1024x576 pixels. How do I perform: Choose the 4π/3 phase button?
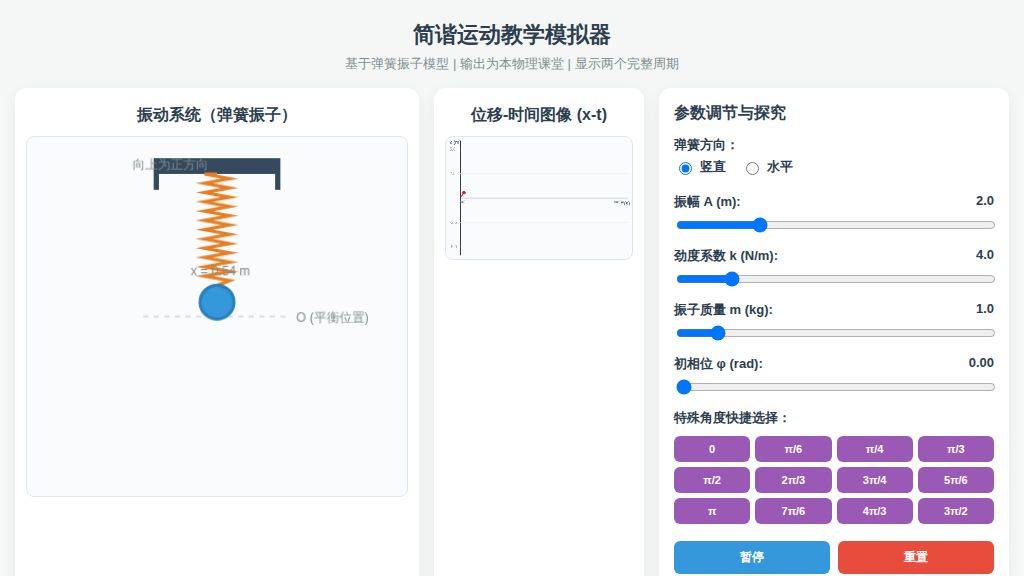pyautogui.click(x=874, y=511)
